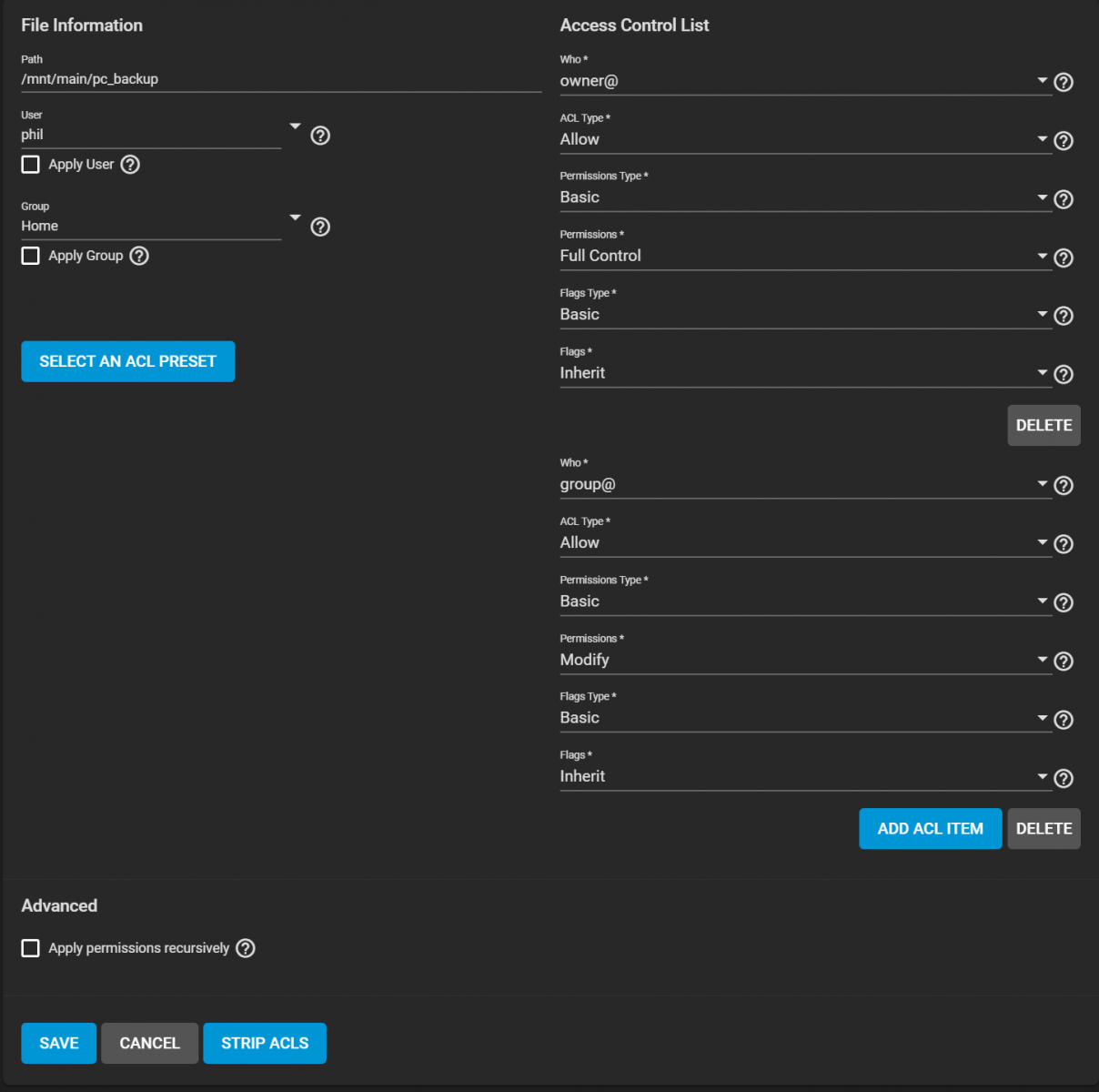Open the Who dropdown set to owner@
Screen dimensions: 1099x1092
click(x=805, y=81)
